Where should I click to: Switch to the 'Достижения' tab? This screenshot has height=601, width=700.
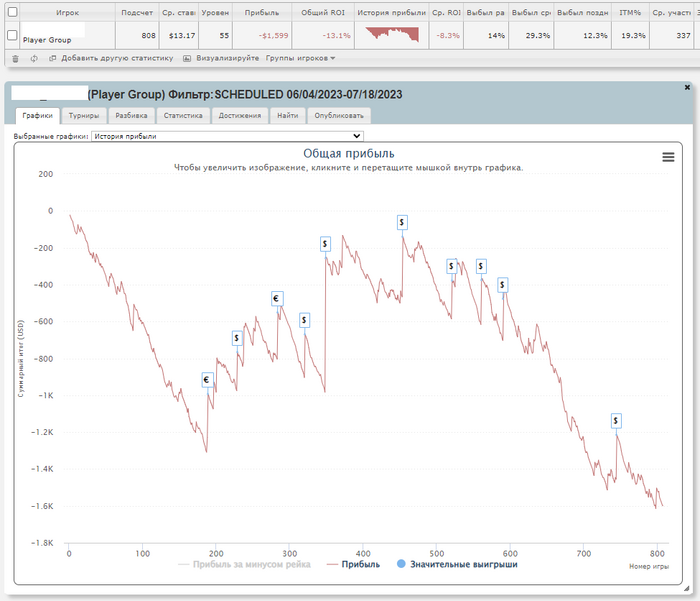pos(240,116)
